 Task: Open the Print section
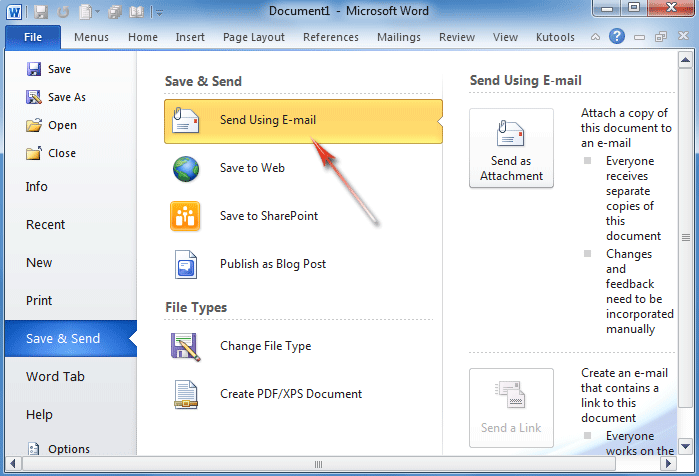click(39, 300)
